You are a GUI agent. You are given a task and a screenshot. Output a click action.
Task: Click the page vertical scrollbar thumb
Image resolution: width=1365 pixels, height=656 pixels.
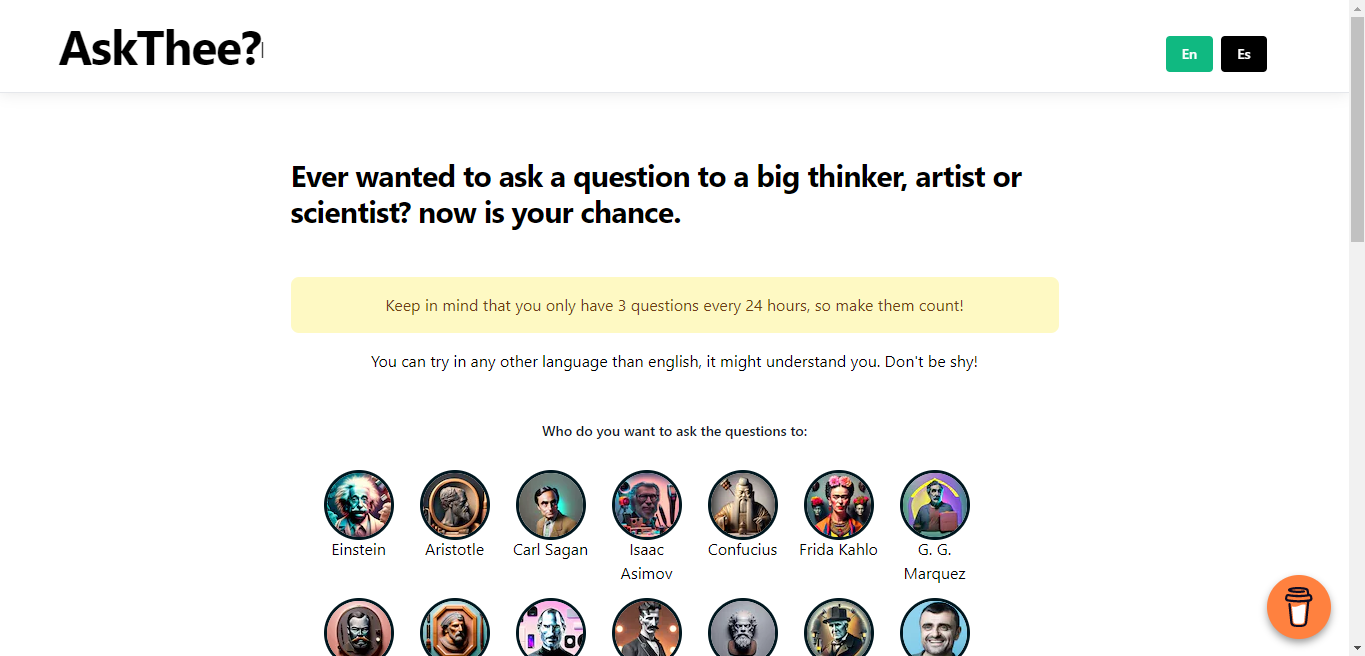(1357, 128)
